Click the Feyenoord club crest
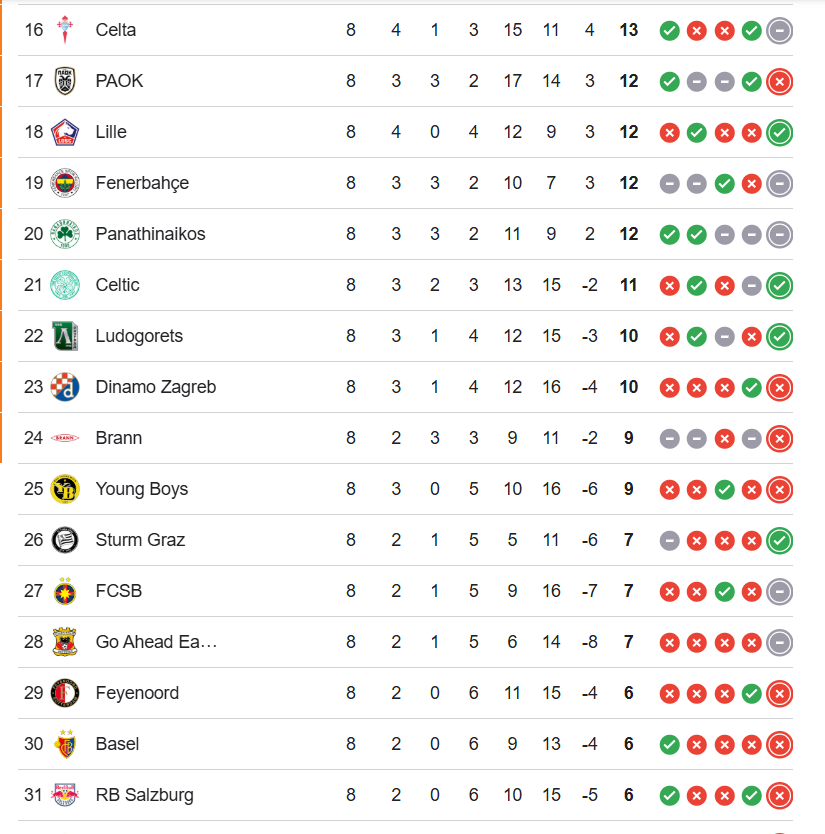825x834 pixels. click(65, 693)
